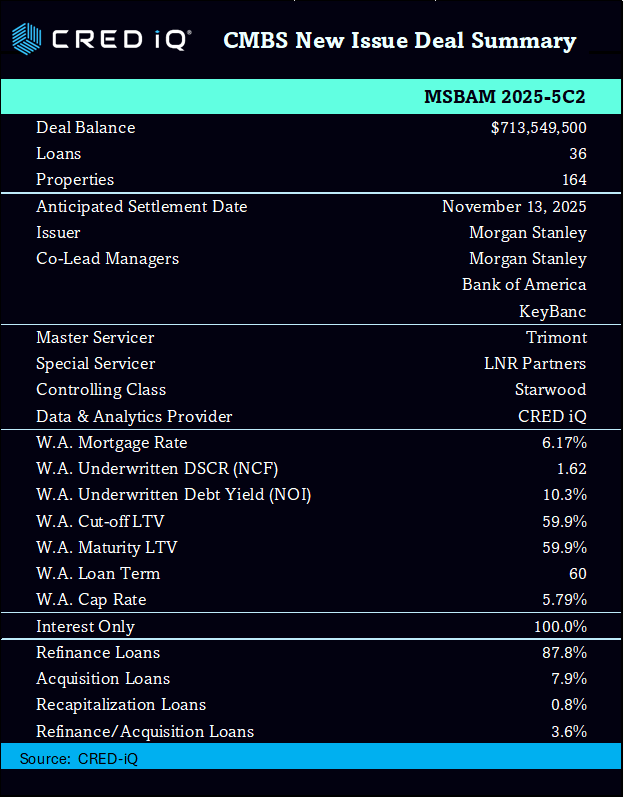Select the Deal Balance value $713,549,500
Image resolution: width=624 pixels, height=798 pixels.
tap(538, 128)
